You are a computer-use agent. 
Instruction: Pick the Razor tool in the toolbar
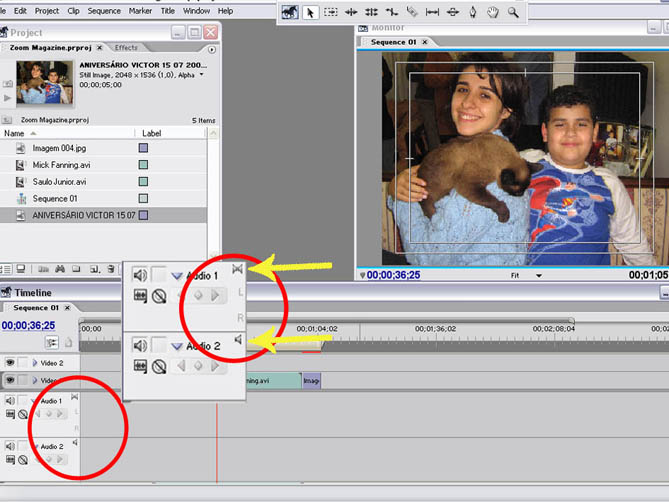point(411,13)
